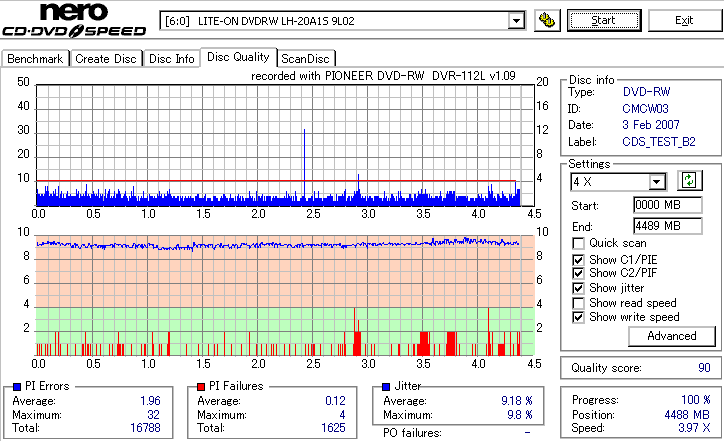This screenshot has width=724, height=441.
Task: Click the blue Jitter legend square
Action: coord(386,387)
